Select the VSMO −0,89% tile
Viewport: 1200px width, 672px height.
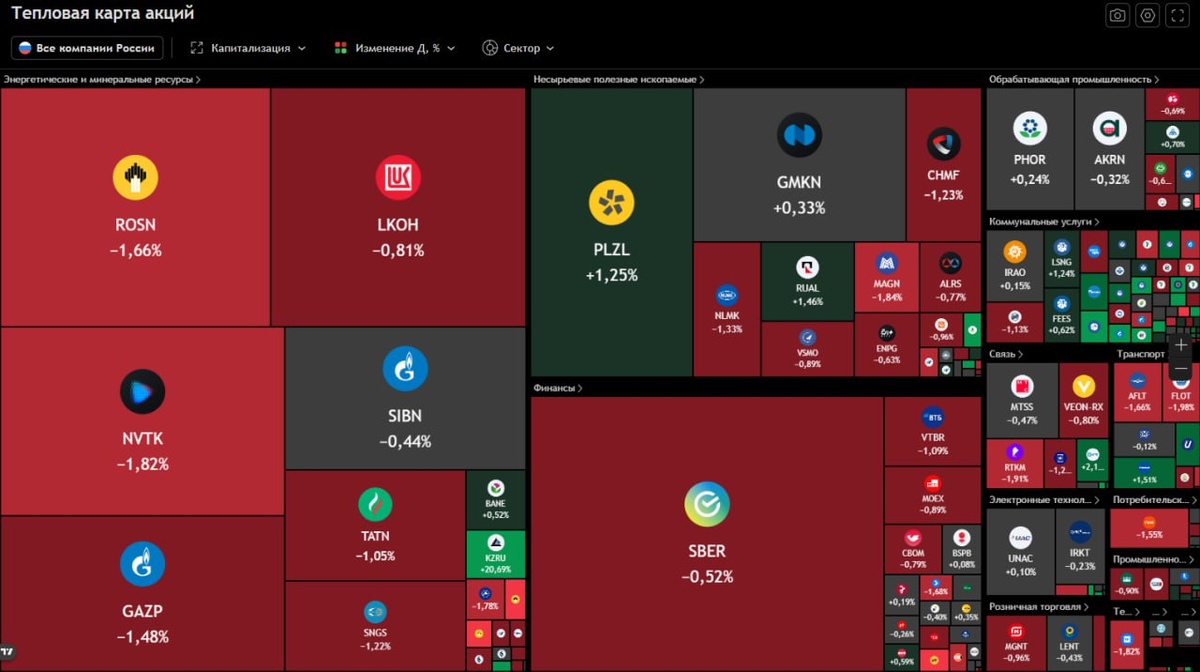[807, 349]
